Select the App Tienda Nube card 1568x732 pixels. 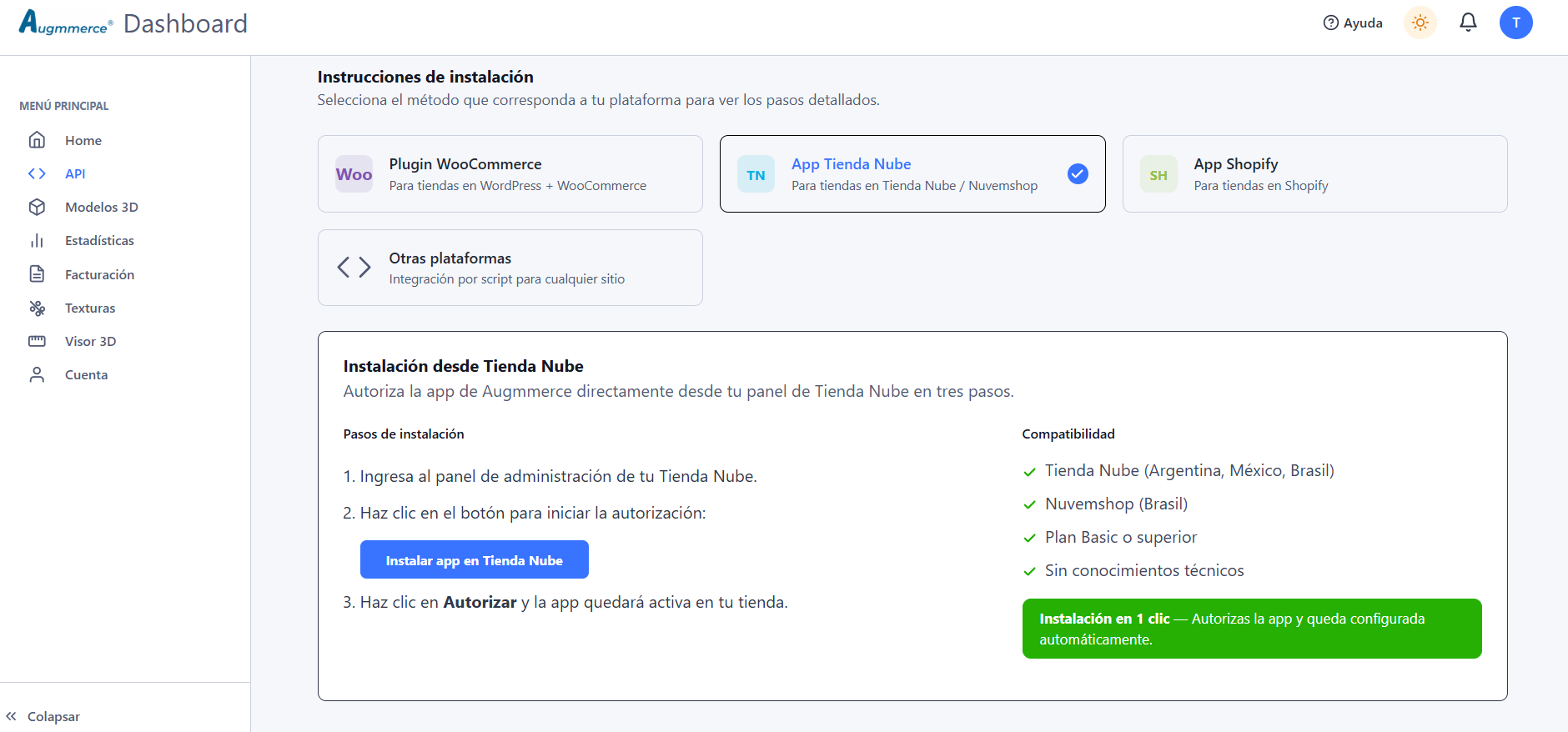tap(912, 173)
